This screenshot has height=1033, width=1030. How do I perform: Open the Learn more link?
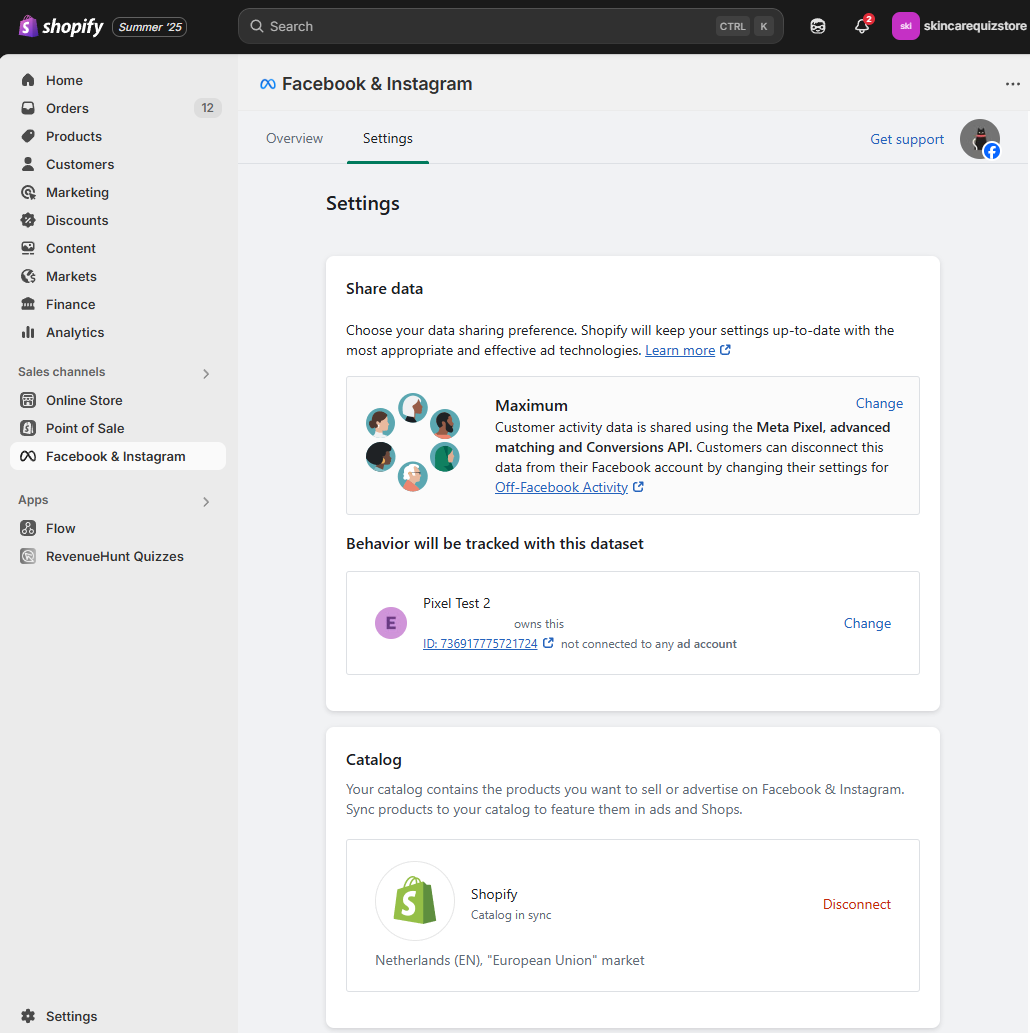pos(679,350)
